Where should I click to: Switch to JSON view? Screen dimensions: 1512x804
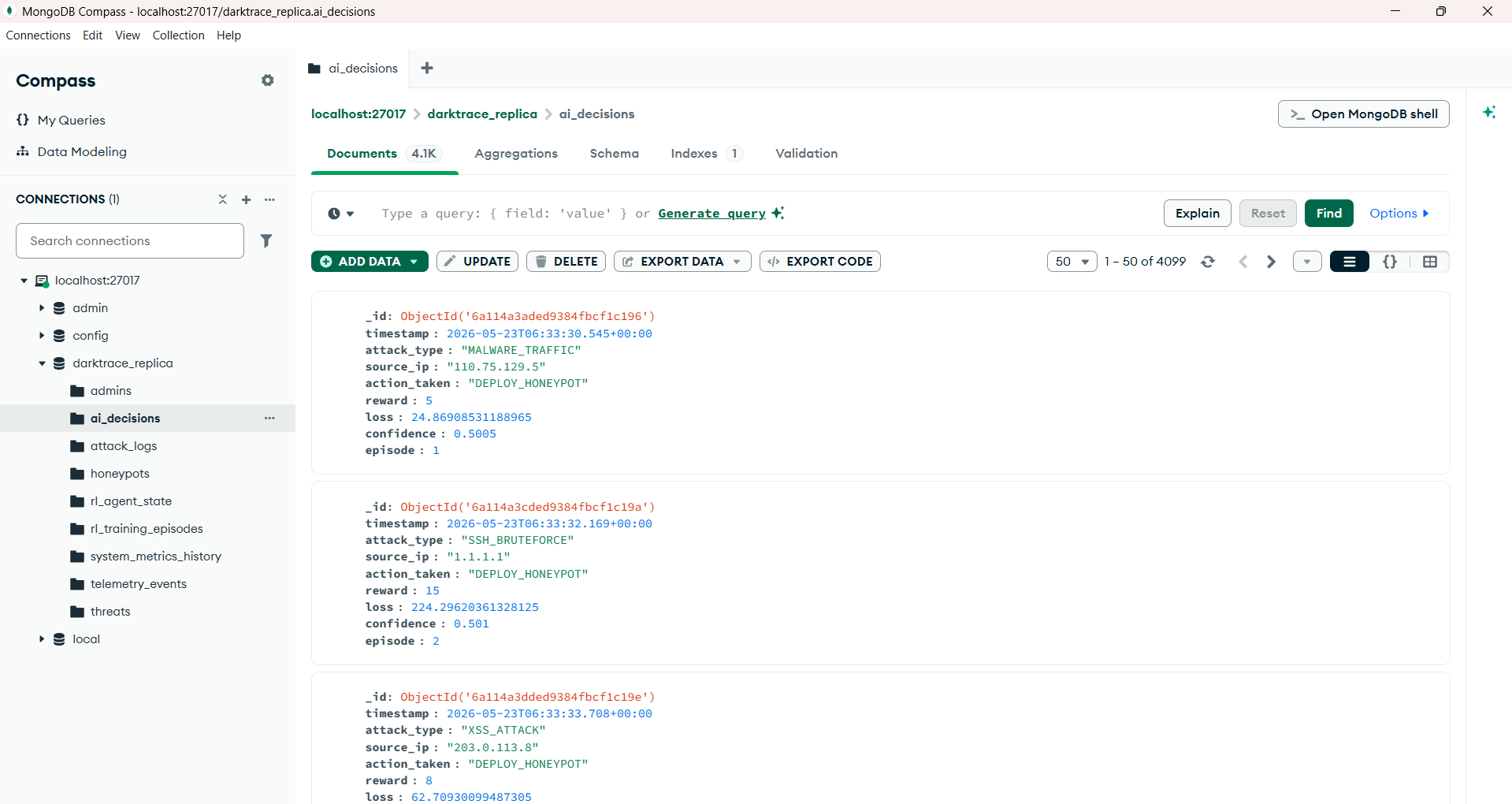[x=1390, y=262]
